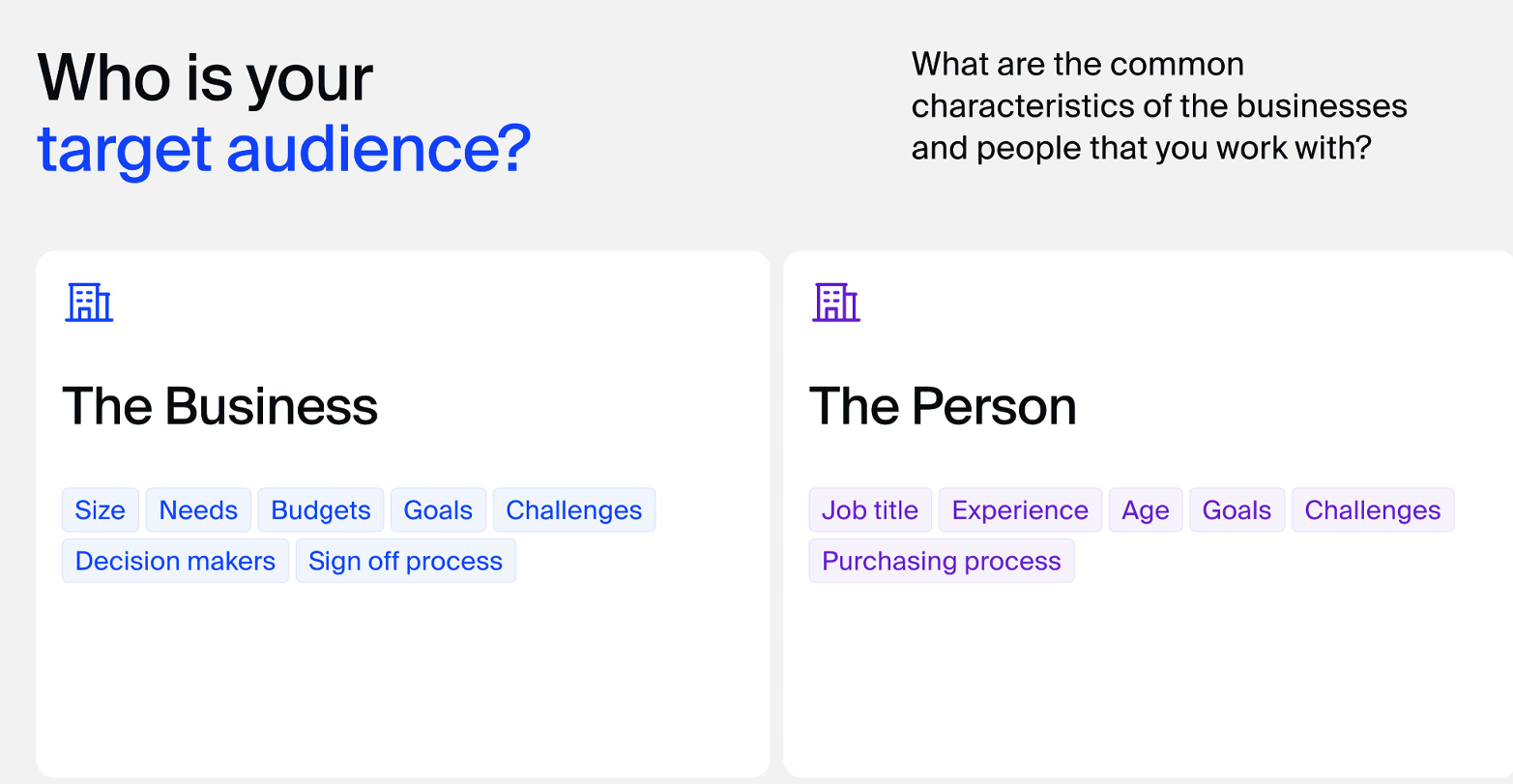This screenshot has height=784, width=1513.
Task: Click the blue 'target audience?' heading text
Action: click(x=284, y=150)
